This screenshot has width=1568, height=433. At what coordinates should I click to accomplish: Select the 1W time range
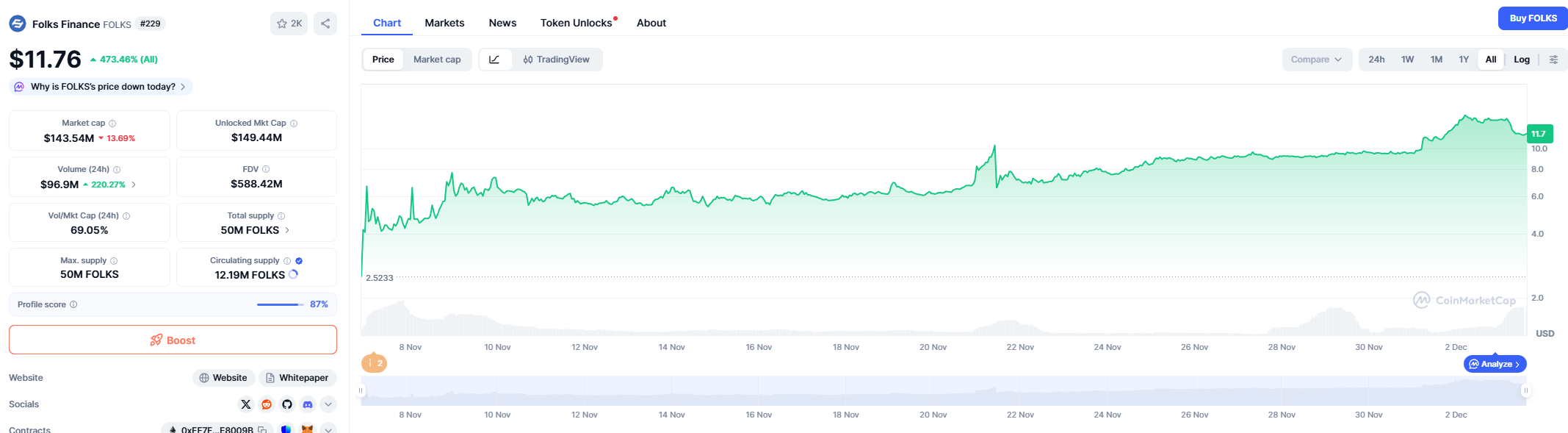[x=1407, y=60]
